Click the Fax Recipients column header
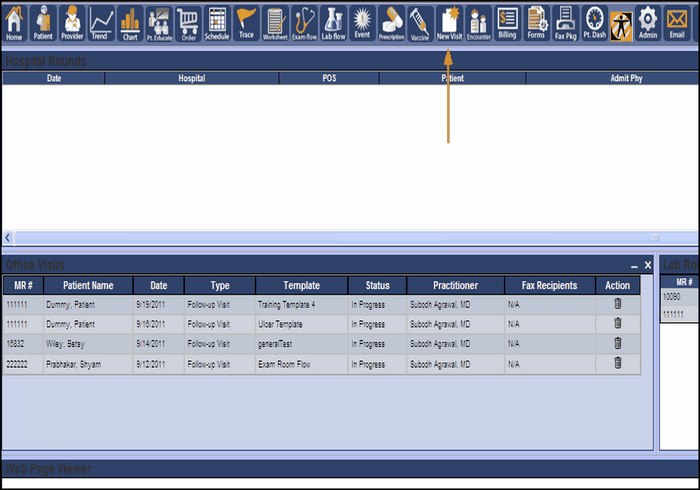 [550, 286]
